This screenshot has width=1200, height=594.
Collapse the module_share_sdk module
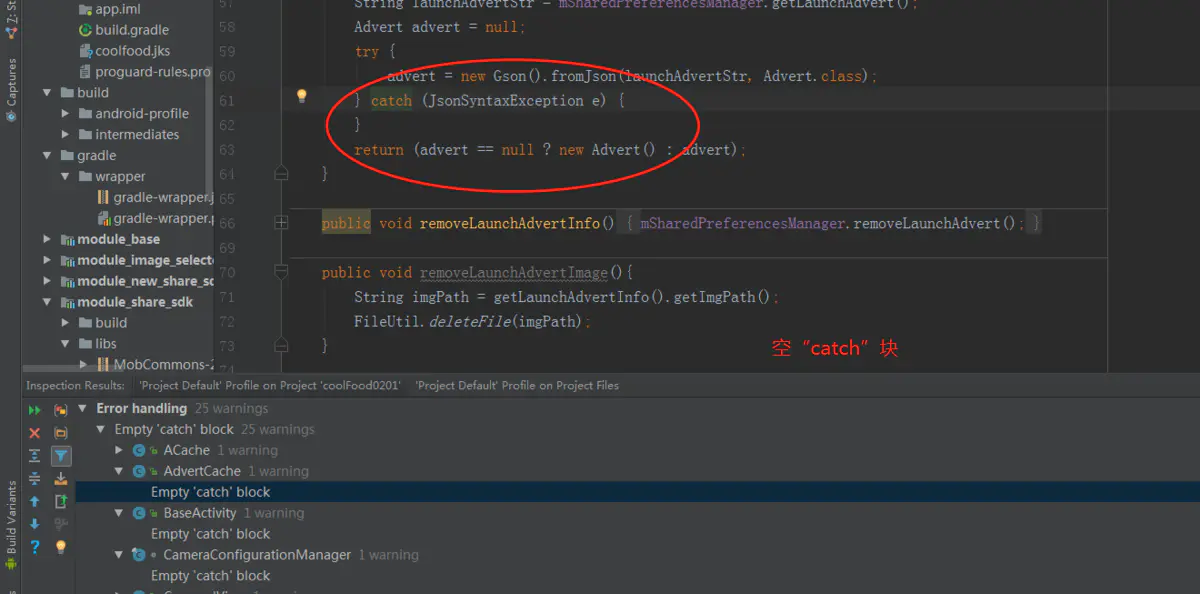point(47,302)
